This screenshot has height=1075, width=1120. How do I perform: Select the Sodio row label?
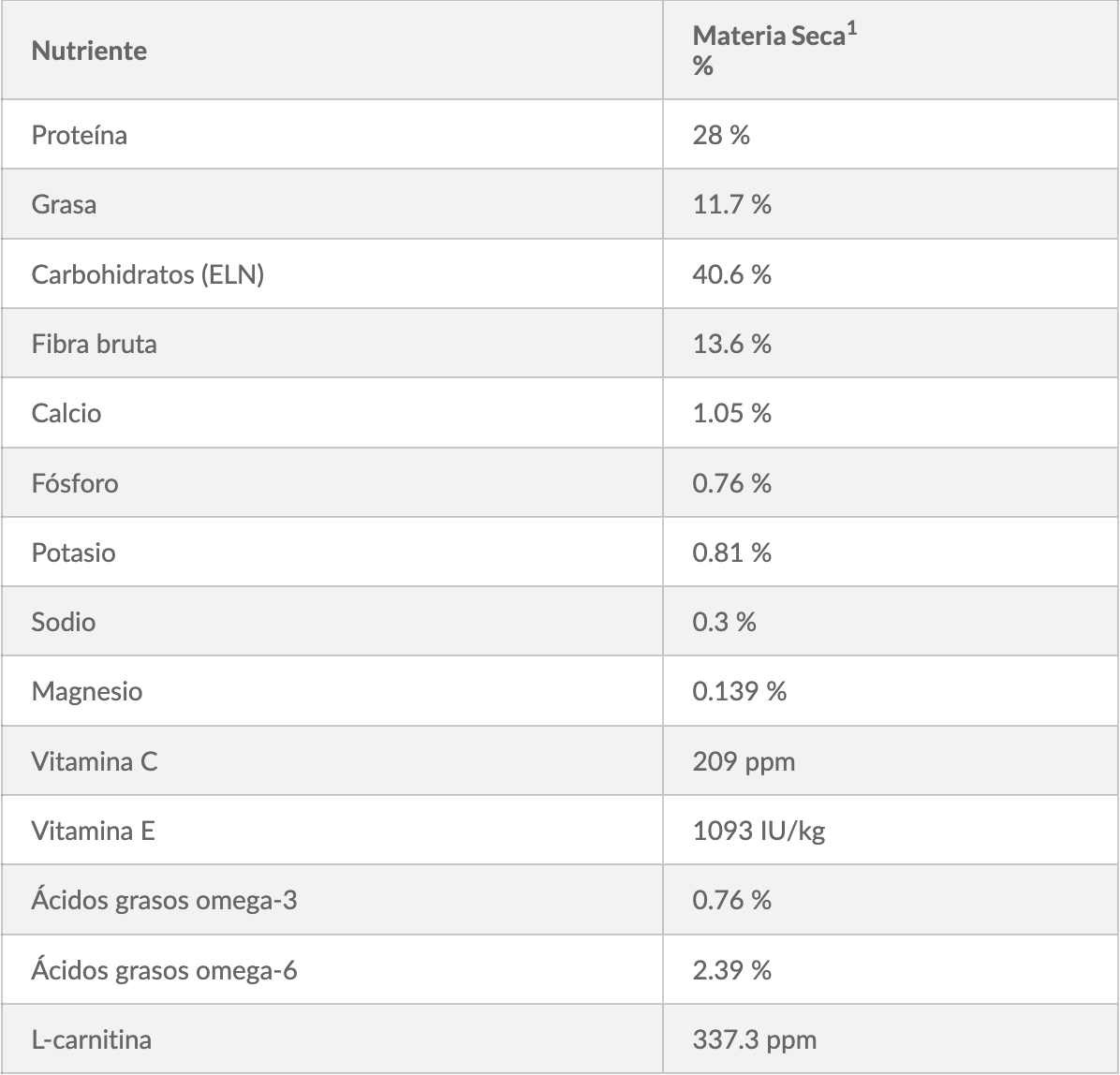64,622
